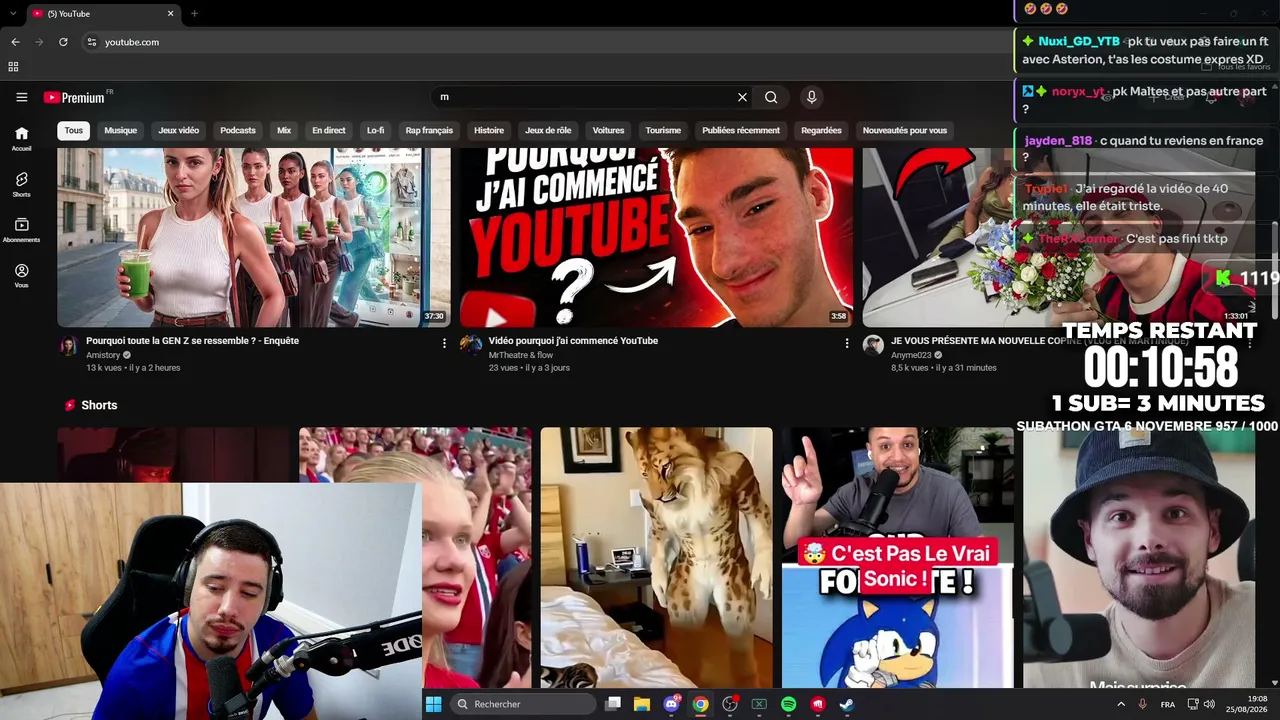Select the Mix chip
This screenshot has height=720, width=1280.
[x=284, y=130]
